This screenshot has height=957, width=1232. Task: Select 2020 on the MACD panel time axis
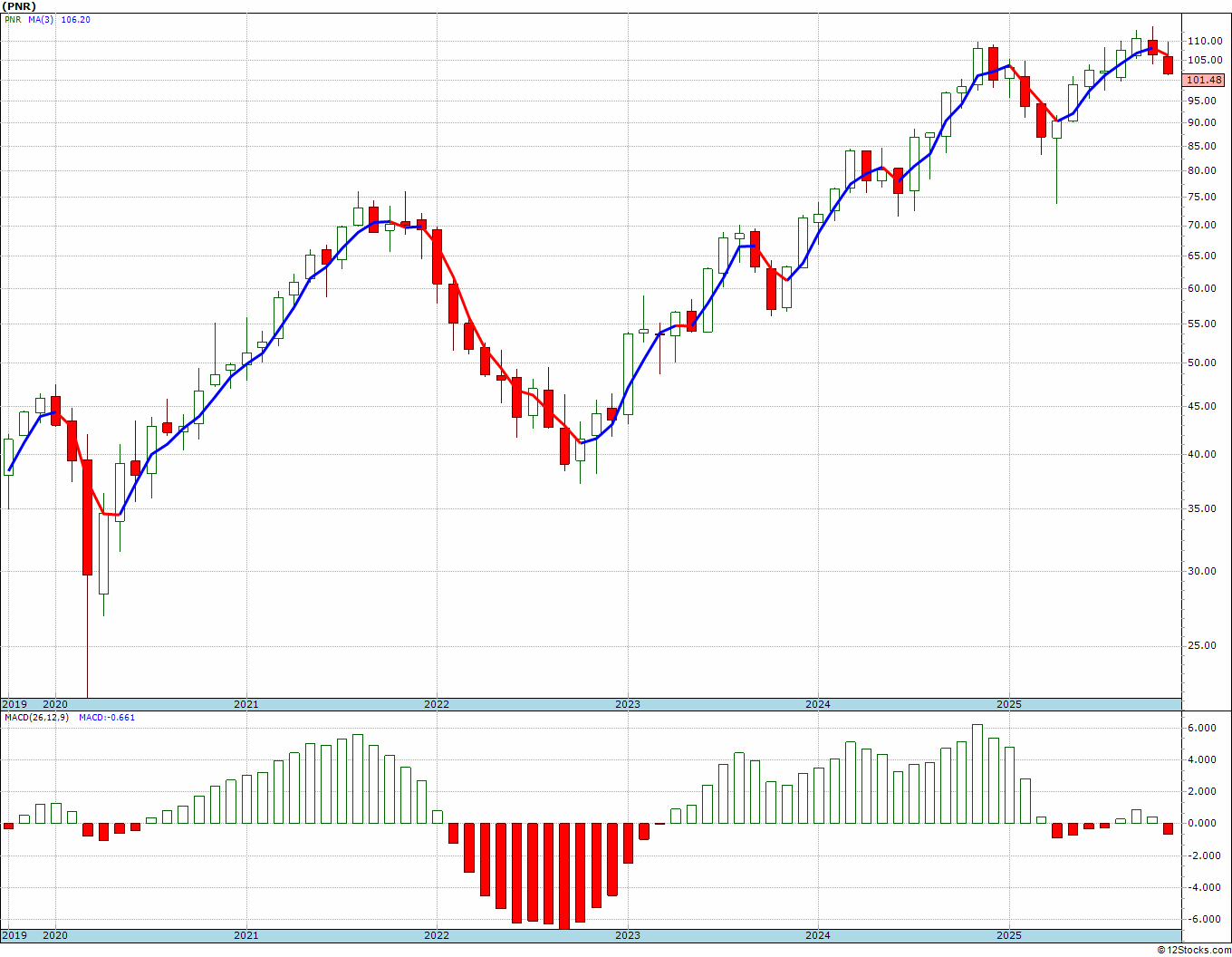[x=55, y=935]
